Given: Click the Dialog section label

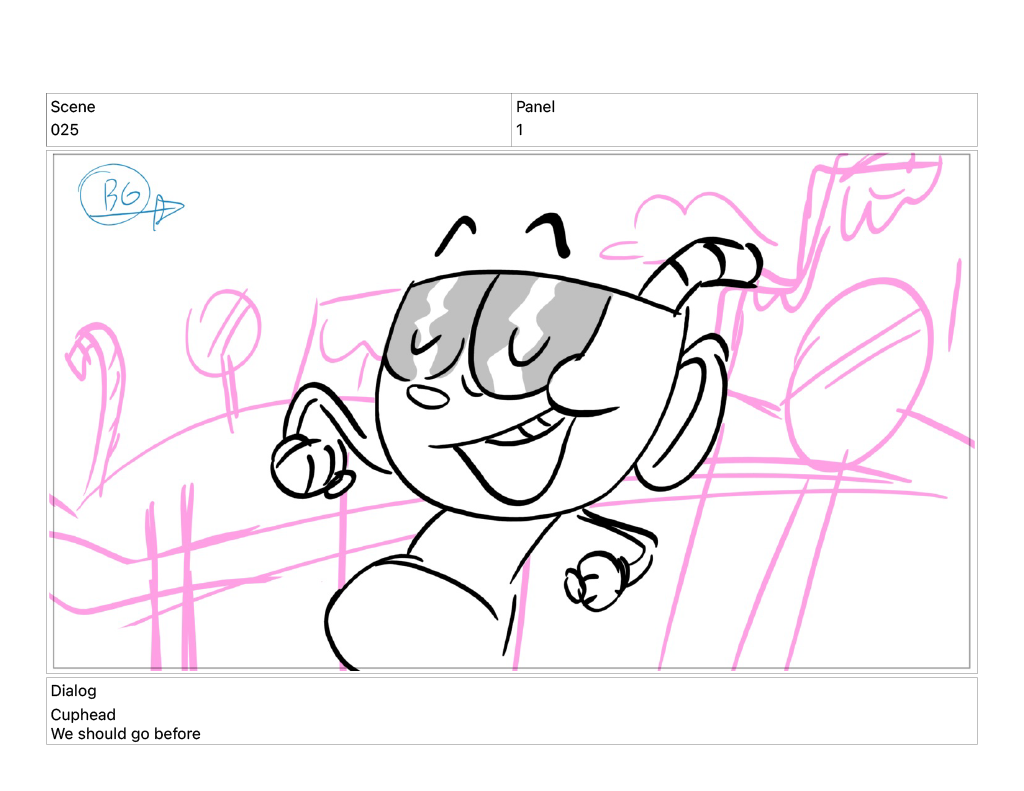Looking at the screenshot, I should click(x=74, y=691).
